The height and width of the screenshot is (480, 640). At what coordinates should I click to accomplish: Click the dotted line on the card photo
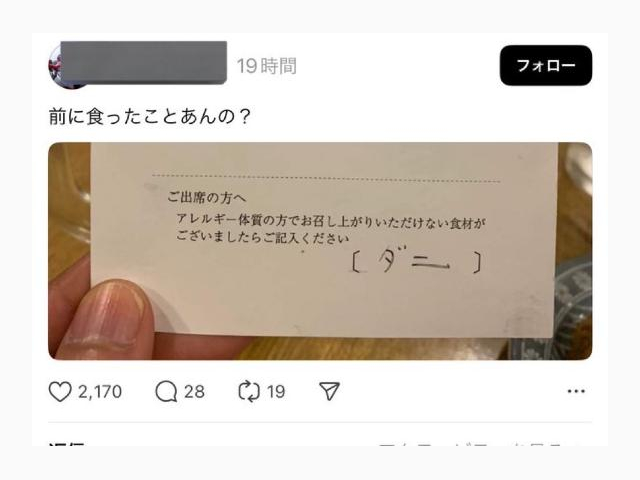(327, 178)
